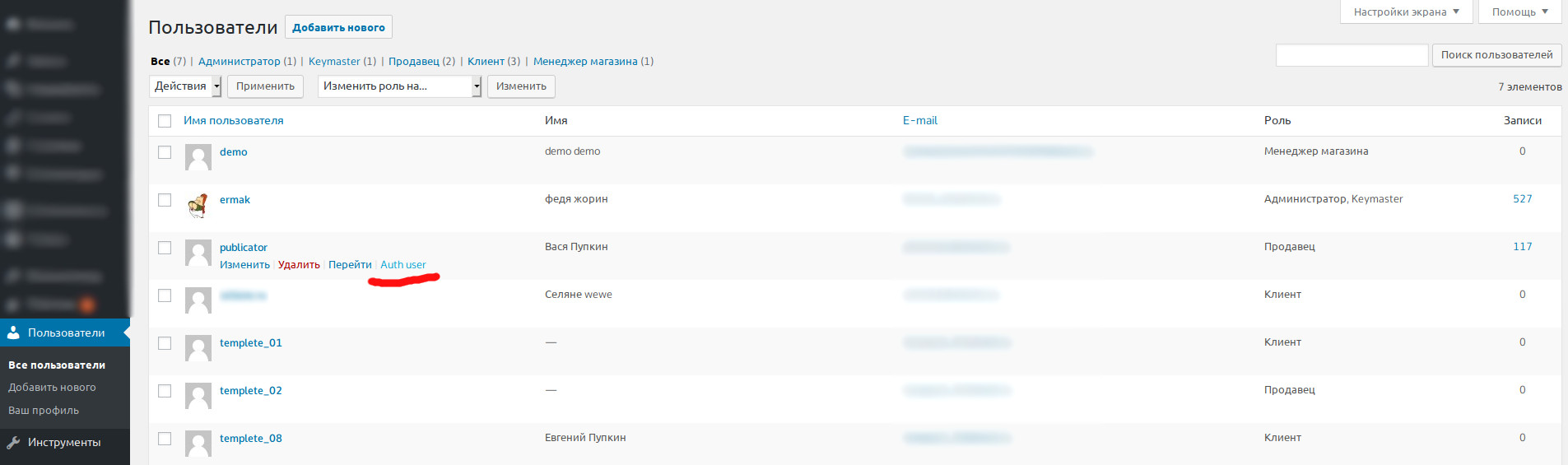Click avatar of user demo
Viewport: 1568px width, 465px height.
tap(198, 157)
